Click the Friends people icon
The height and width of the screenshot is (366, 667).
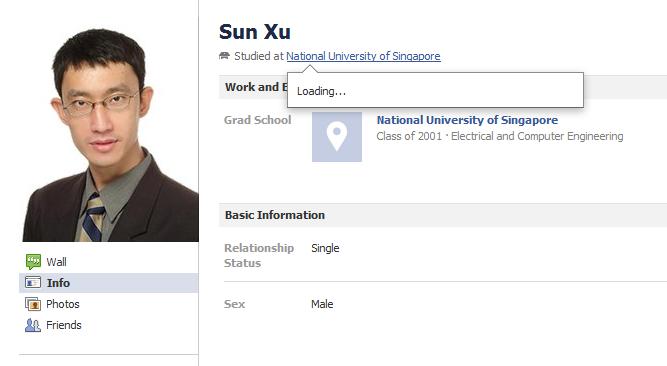pos(33,325)
